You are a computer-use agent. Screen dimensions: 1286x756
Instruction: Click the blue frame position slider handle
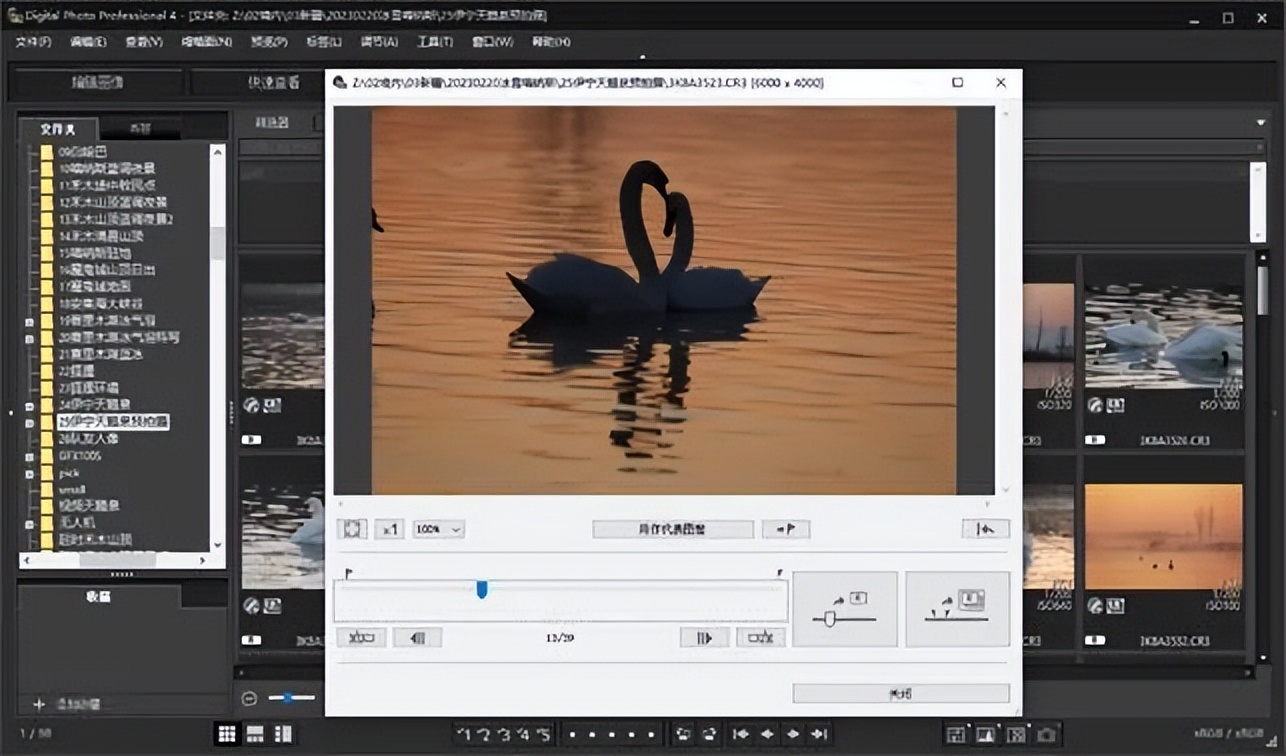click(x=482, y=590)
